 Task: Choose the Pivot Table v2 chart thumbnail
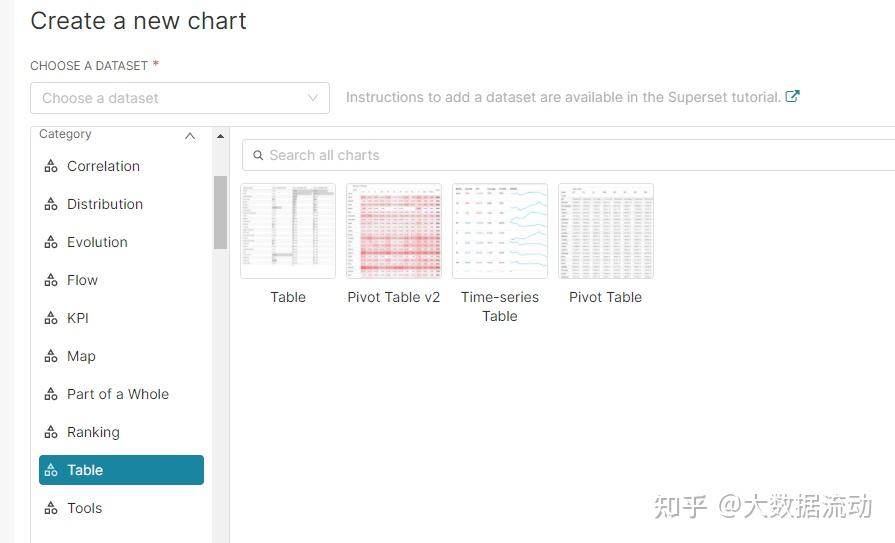click(394, 231)
